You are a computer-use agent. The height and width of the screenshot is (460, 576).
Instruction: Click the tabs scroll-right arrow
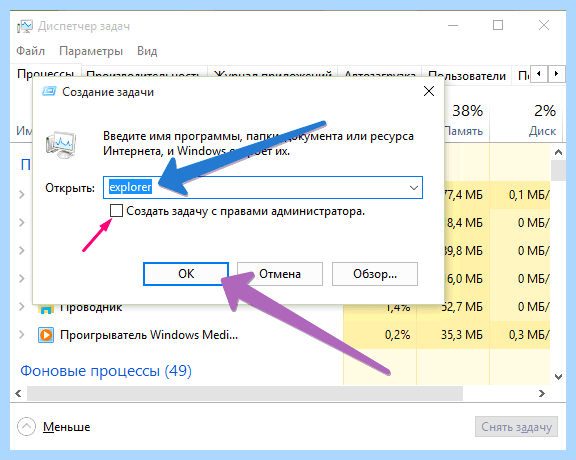(556, 74)
